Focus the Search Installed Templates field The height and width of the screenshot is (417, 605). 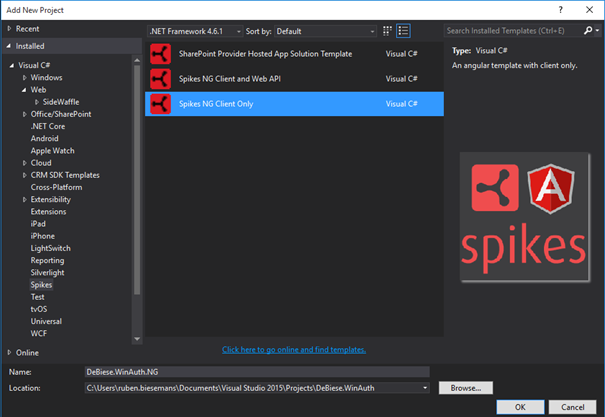pyautogui.click(x=513, y=30)
